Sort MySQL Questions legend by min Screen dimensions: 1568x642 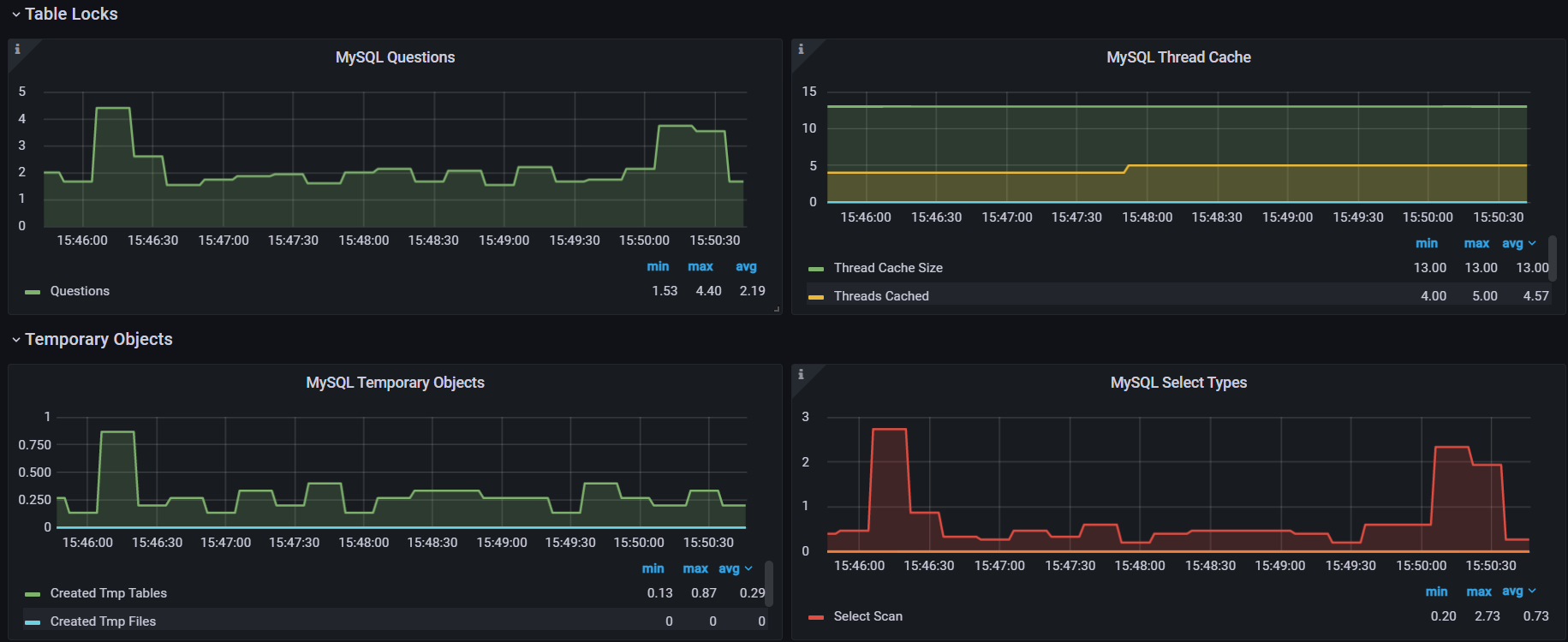coord(658,266)
